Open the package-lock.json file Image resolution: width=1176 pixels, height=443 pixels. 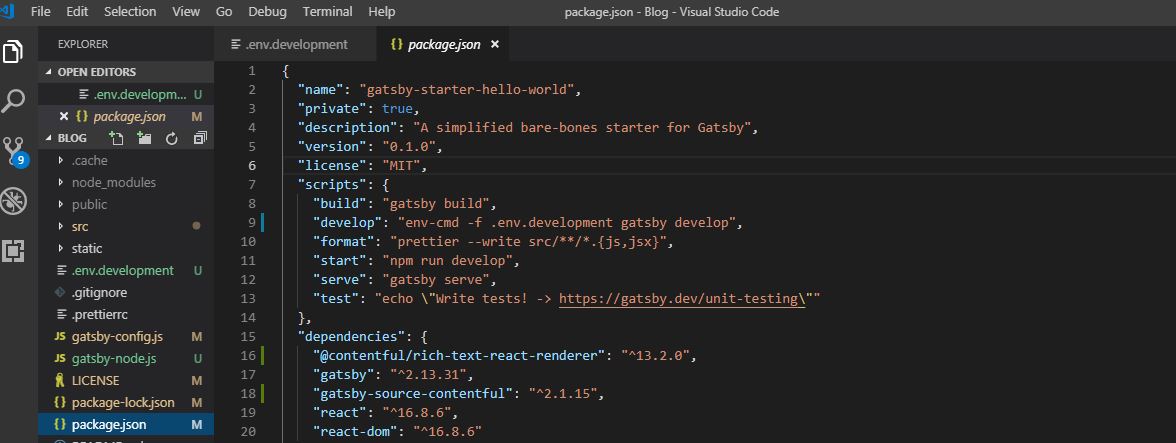pos(125,403)
